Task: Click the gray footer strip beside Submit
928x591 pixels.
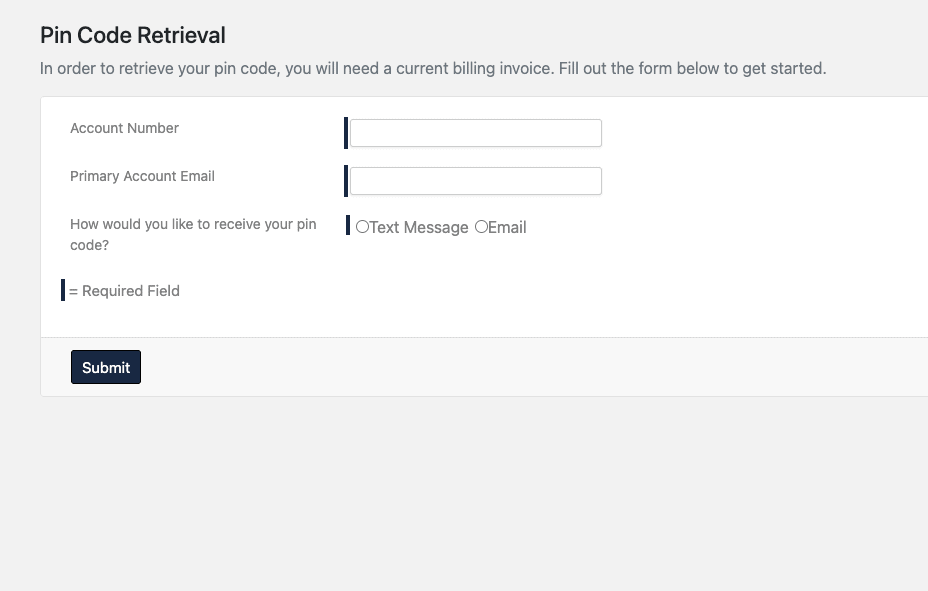Action: pos(533,367)
